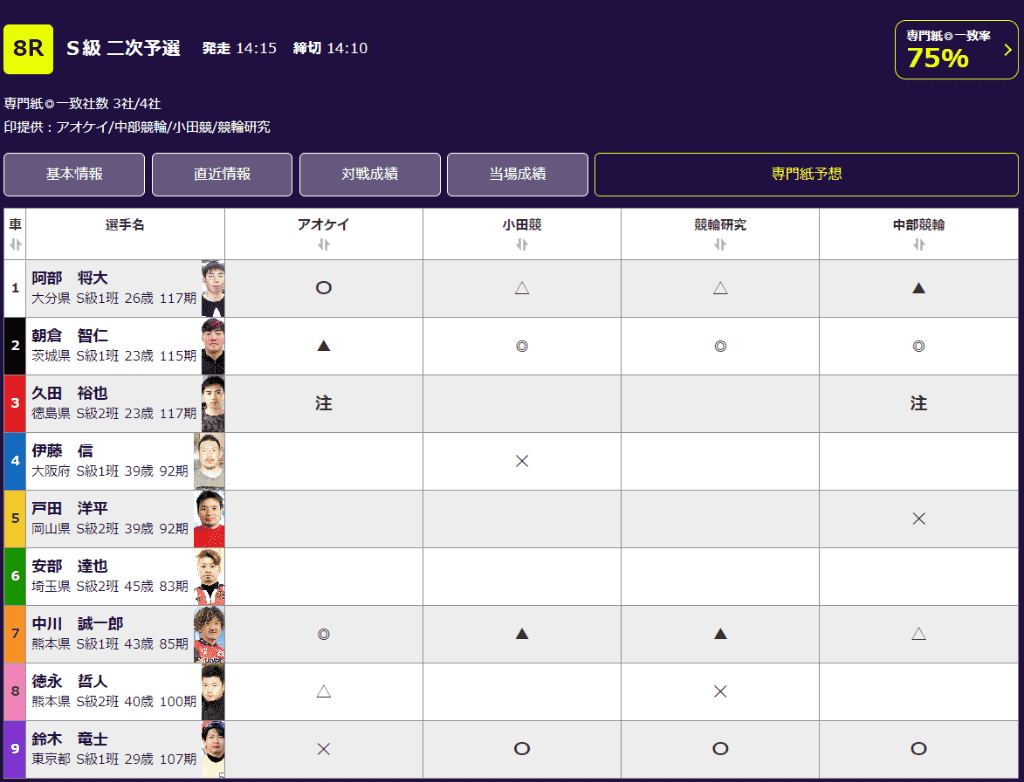Click the 阿部 将大 rider photo
The image size is (1024, 782).
pyautogui.click(x=212, y=289)
